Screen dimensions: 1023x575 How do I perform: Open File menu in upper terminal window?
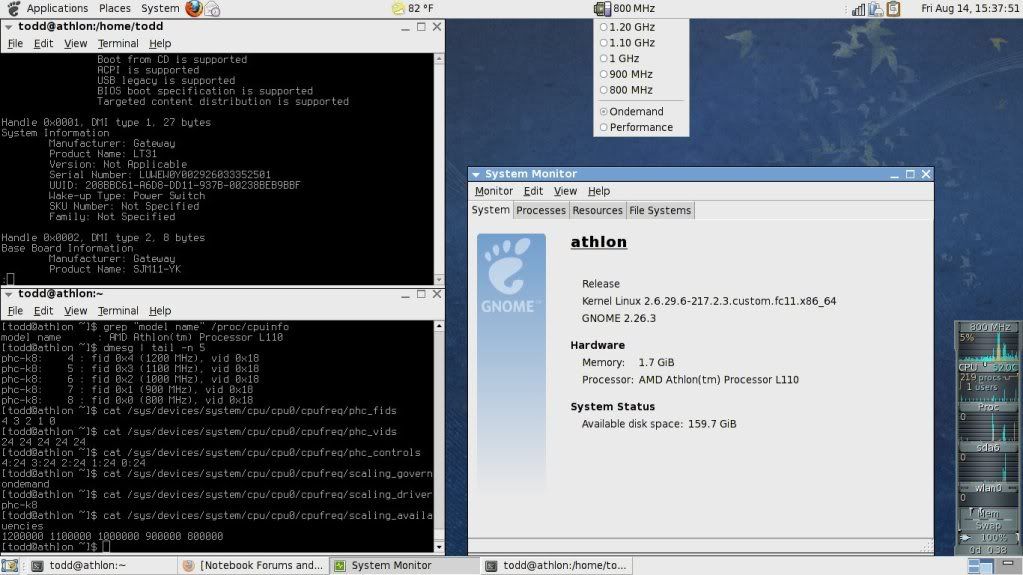pos(15,43)
